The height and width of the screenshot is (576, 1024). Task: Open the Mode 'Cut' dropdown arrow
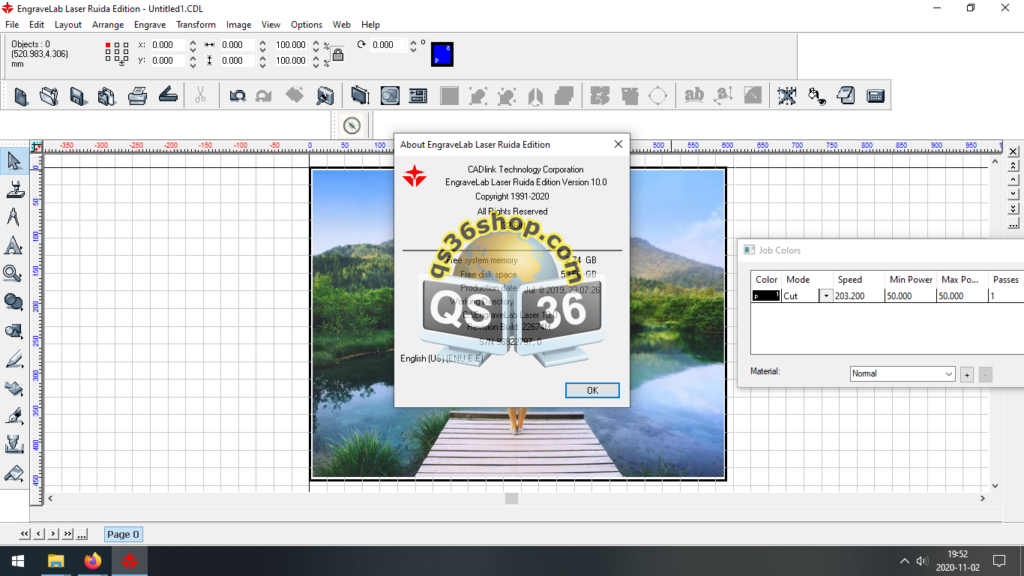pos(825,296)
